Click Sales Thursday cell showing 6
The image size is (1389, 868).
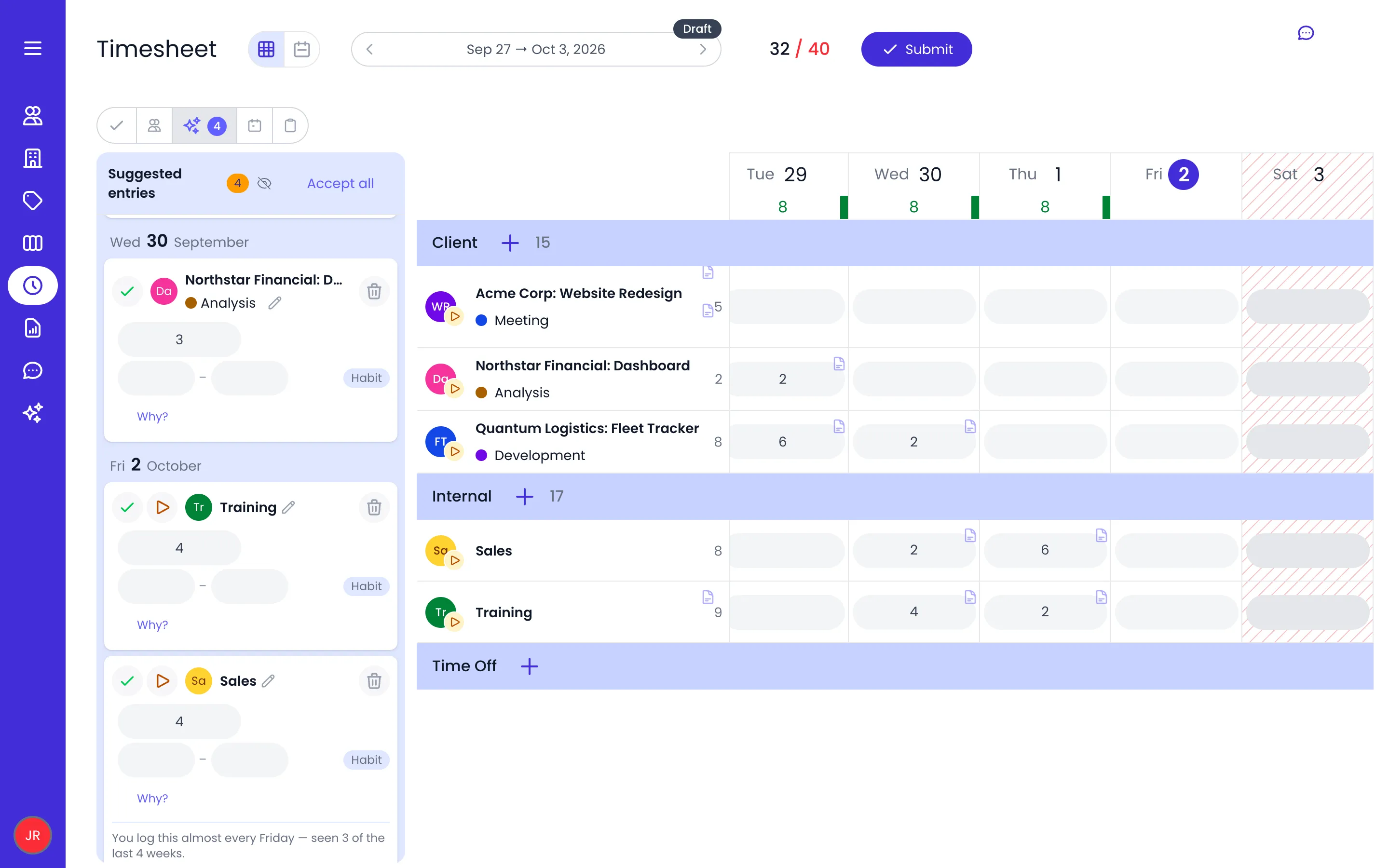[x=1045, y=550]
